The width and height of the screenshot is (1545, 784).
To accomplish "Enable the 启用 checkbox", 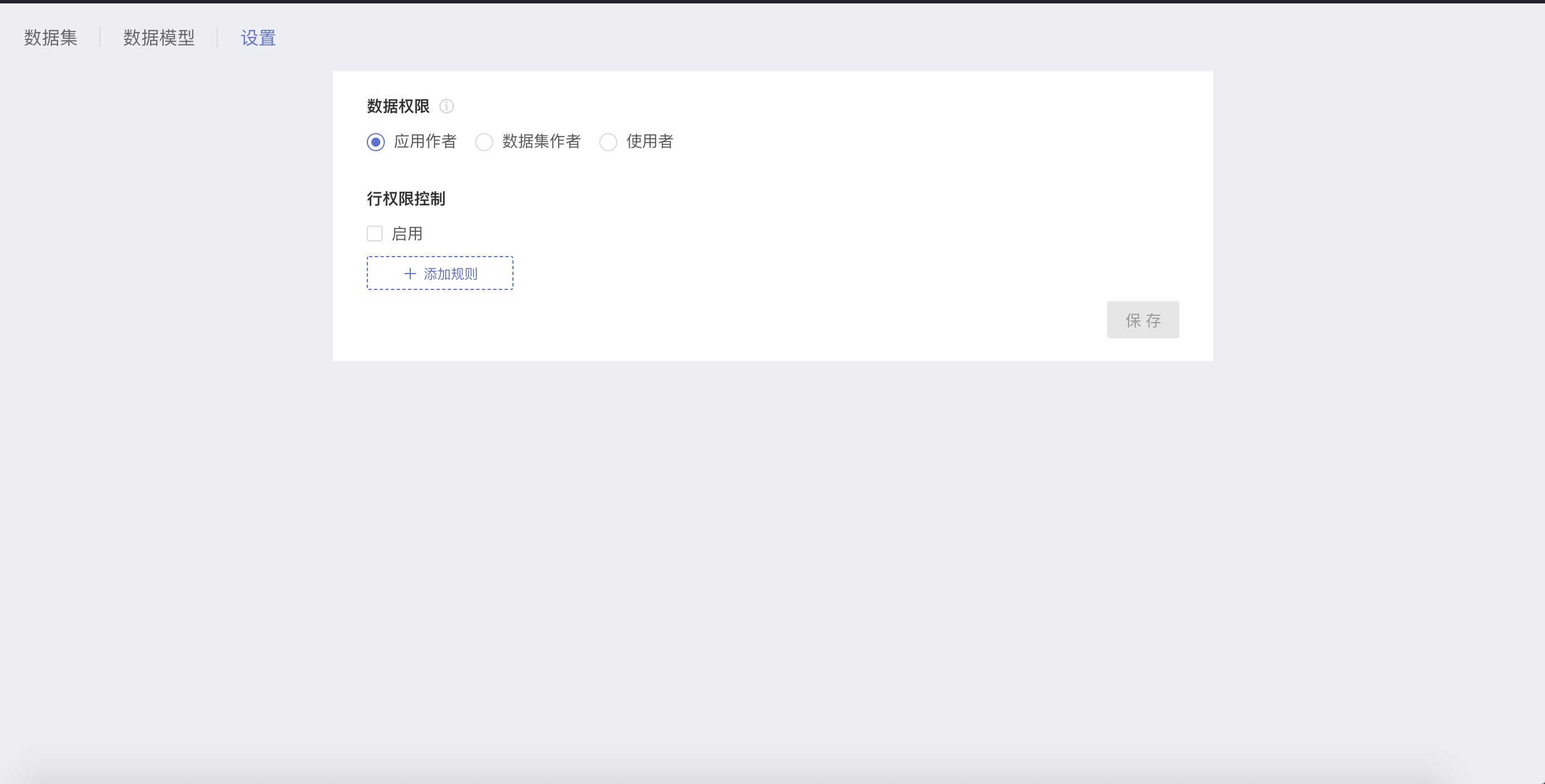I will click(x=375, y=233).
